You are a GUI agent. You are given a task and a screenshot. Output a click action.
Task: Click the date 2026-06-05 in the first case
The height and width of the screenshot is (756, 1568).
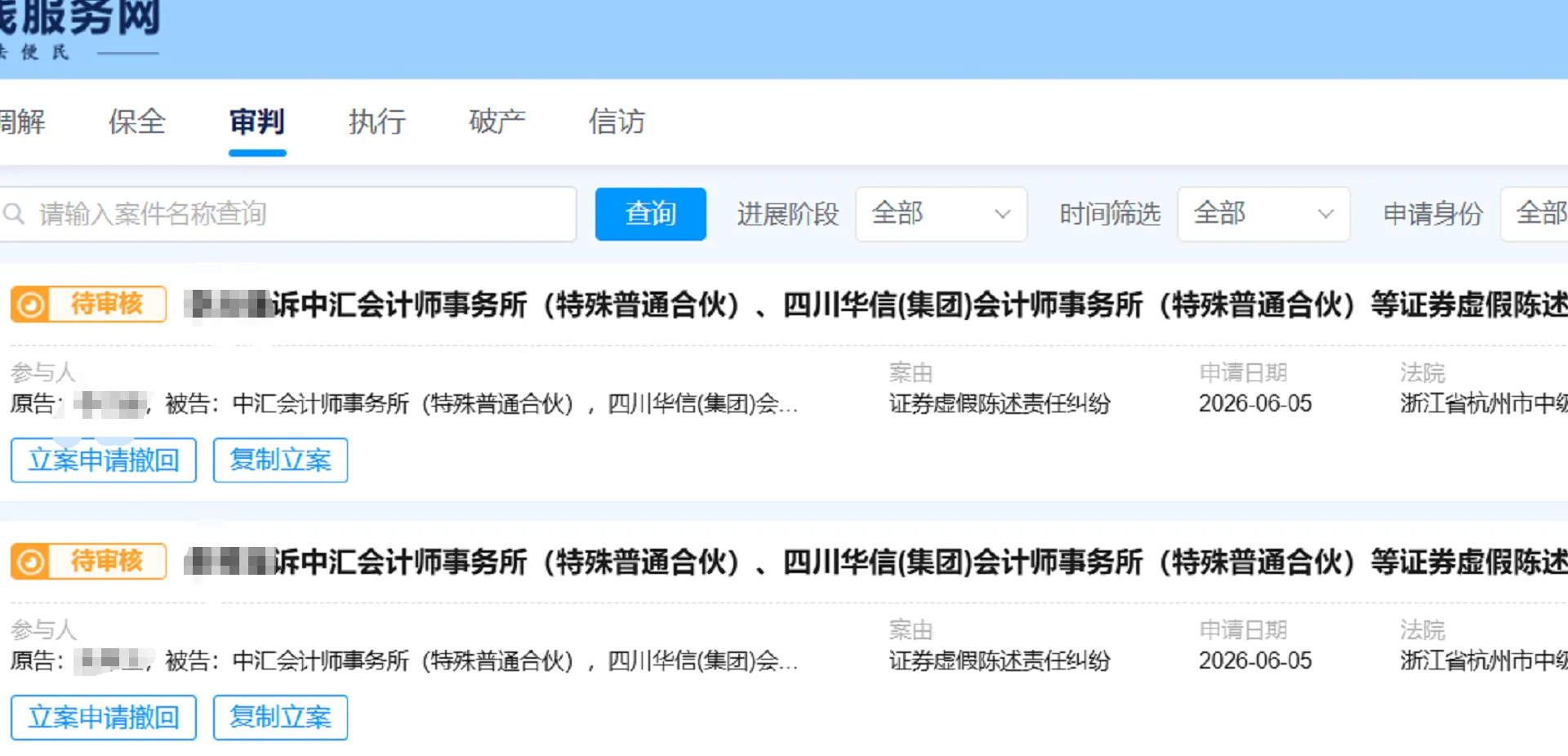pos(1255,403)
